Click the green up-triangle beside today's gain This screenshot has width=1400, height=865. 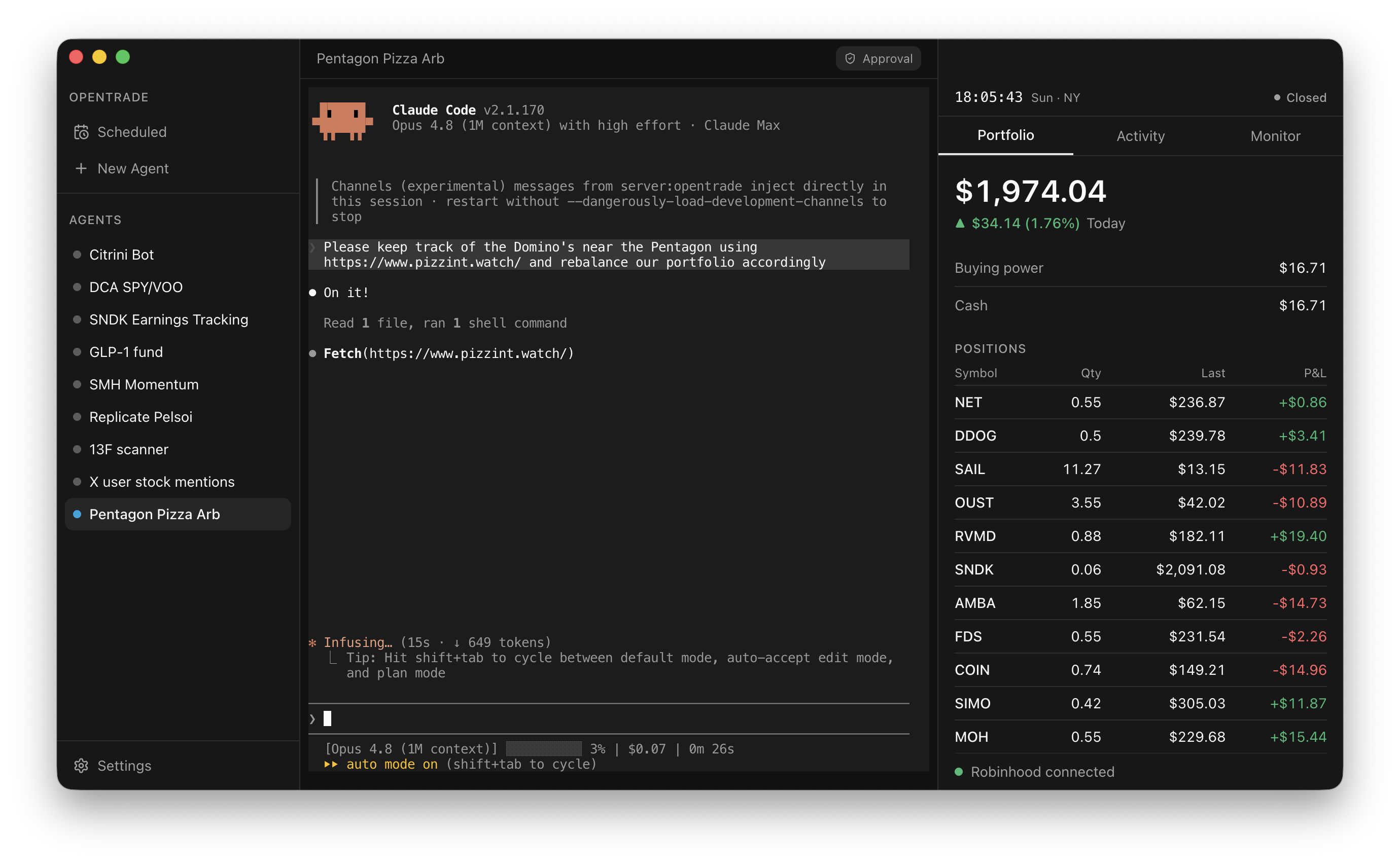[960, 223]
